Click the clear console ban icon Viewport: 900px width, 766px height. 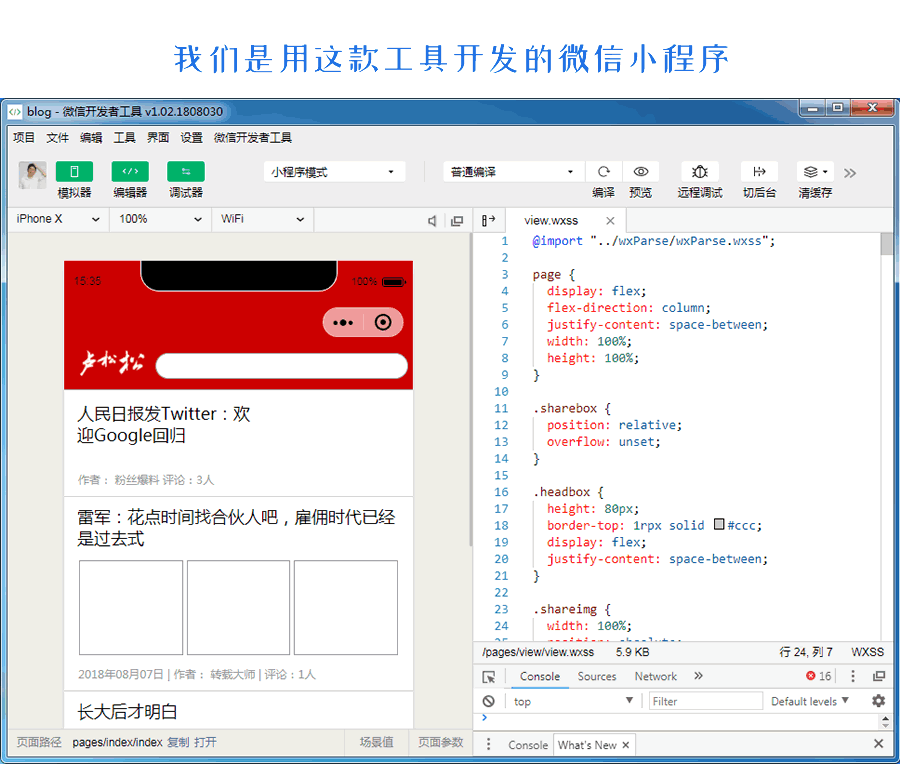[487, 701]
